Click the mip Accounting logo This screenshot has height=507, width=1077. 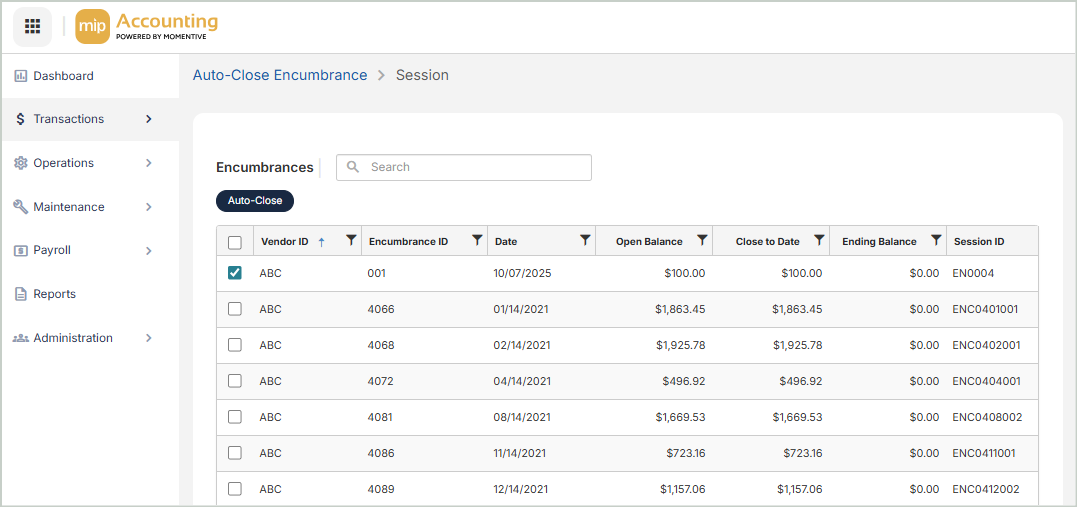click(x=147, y=26)
